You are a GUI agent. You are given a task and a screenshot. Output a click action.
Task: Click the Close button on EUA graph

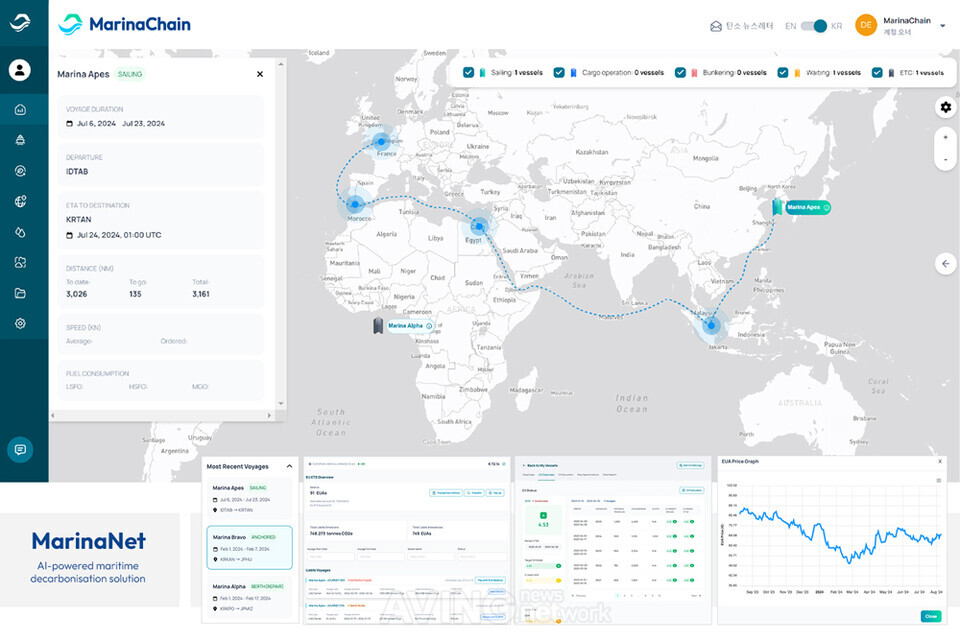(931, 616)
